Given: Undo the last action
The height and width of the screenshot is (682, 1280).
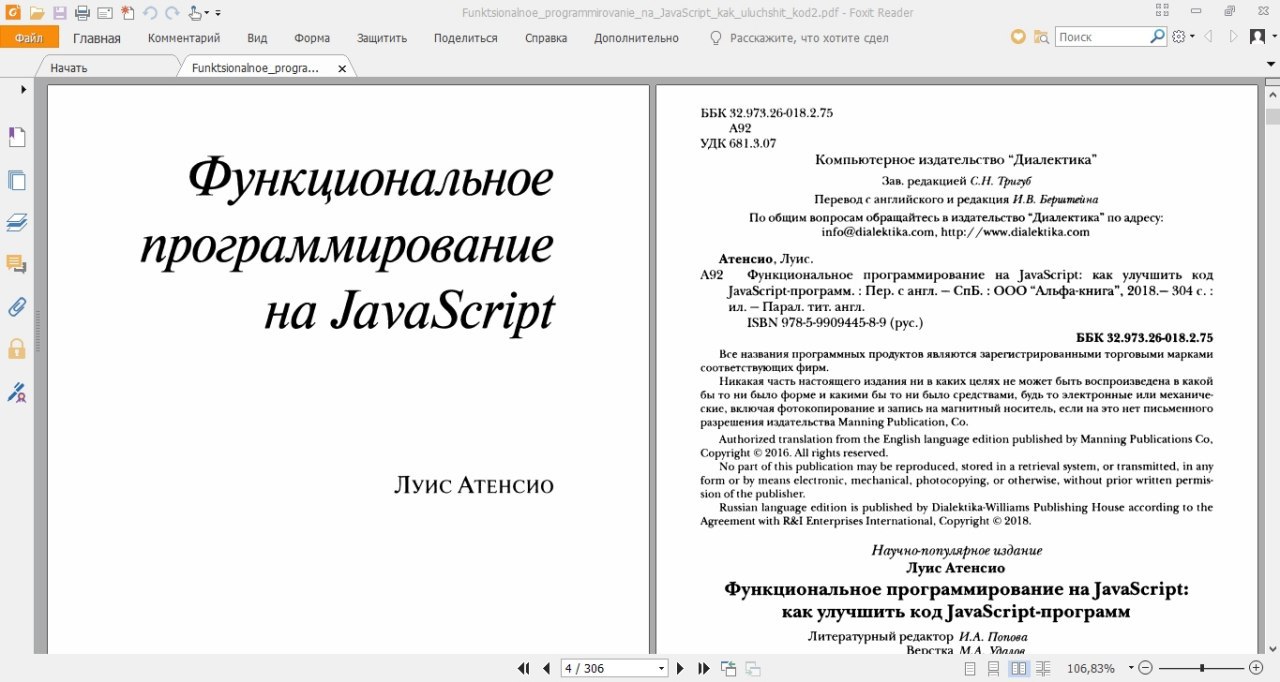Looking at the screenshot, I should click(150, 13).
